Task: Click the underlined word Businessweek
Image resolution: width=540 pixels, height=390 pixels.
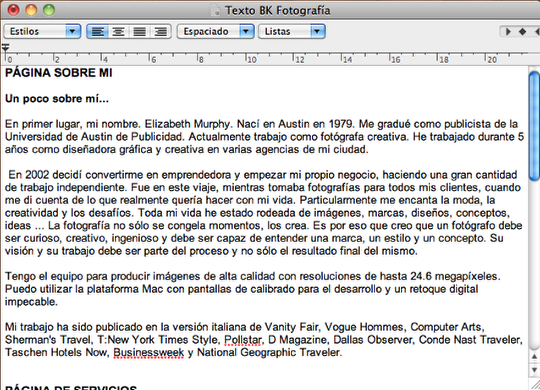Action: pyautogui.click(x=148, y=352)
